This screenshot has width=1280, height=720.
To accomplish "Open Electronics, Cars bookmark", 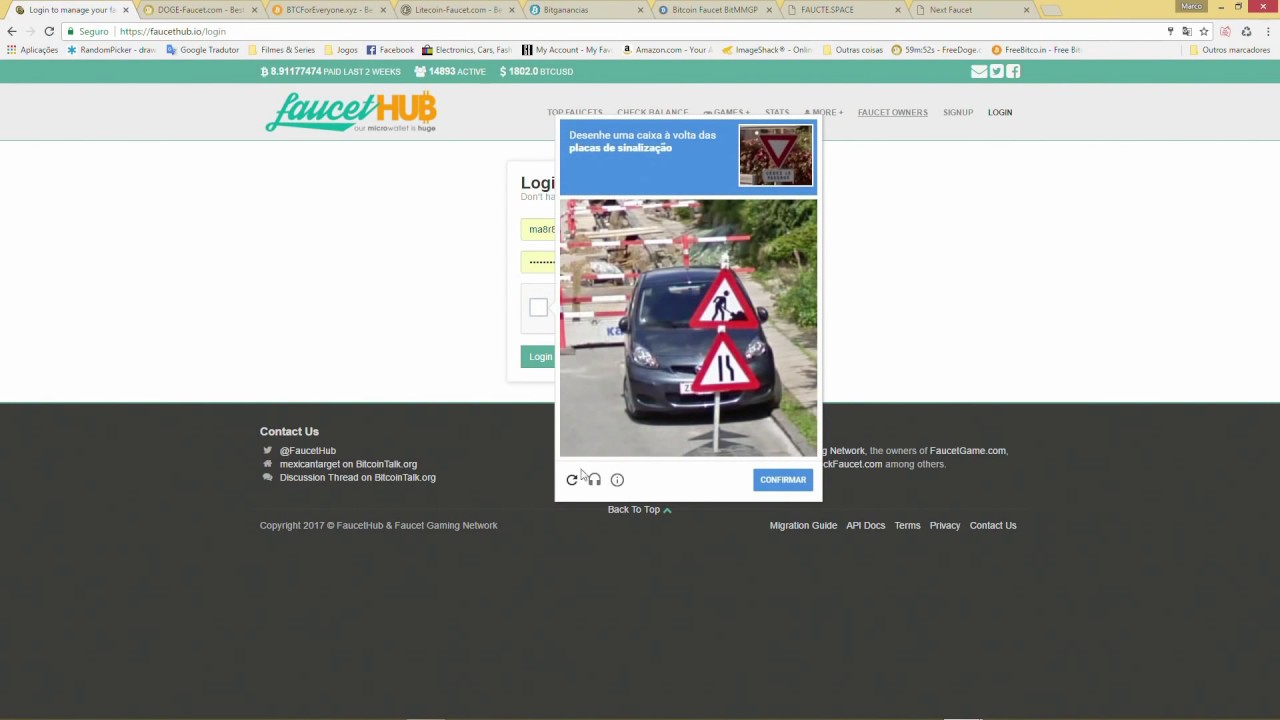I will (466, 50).
